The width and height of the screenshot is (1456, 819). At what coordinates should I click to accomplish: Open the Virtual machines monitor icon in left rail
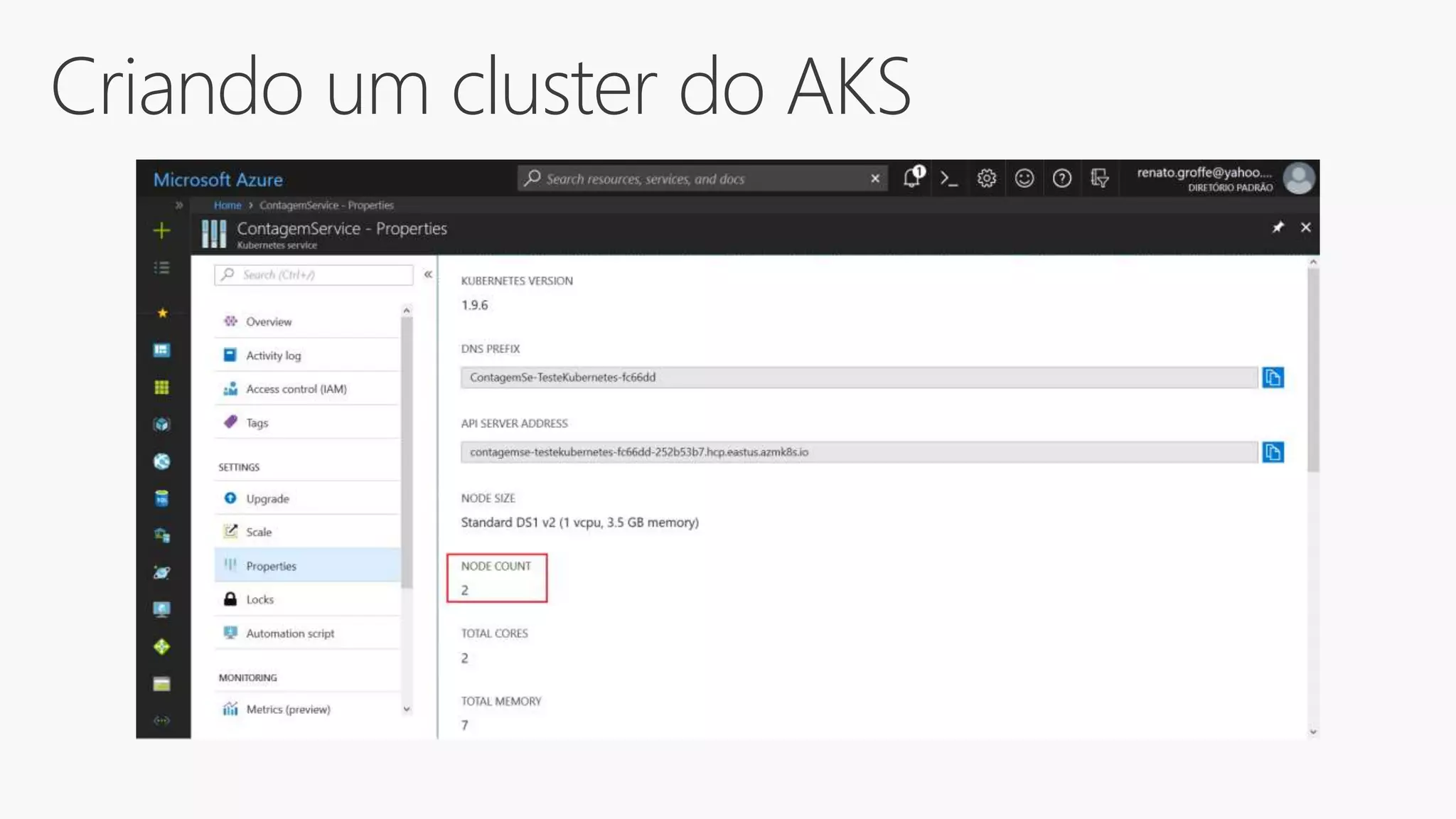pyautogui.click(x=162, y=609)
